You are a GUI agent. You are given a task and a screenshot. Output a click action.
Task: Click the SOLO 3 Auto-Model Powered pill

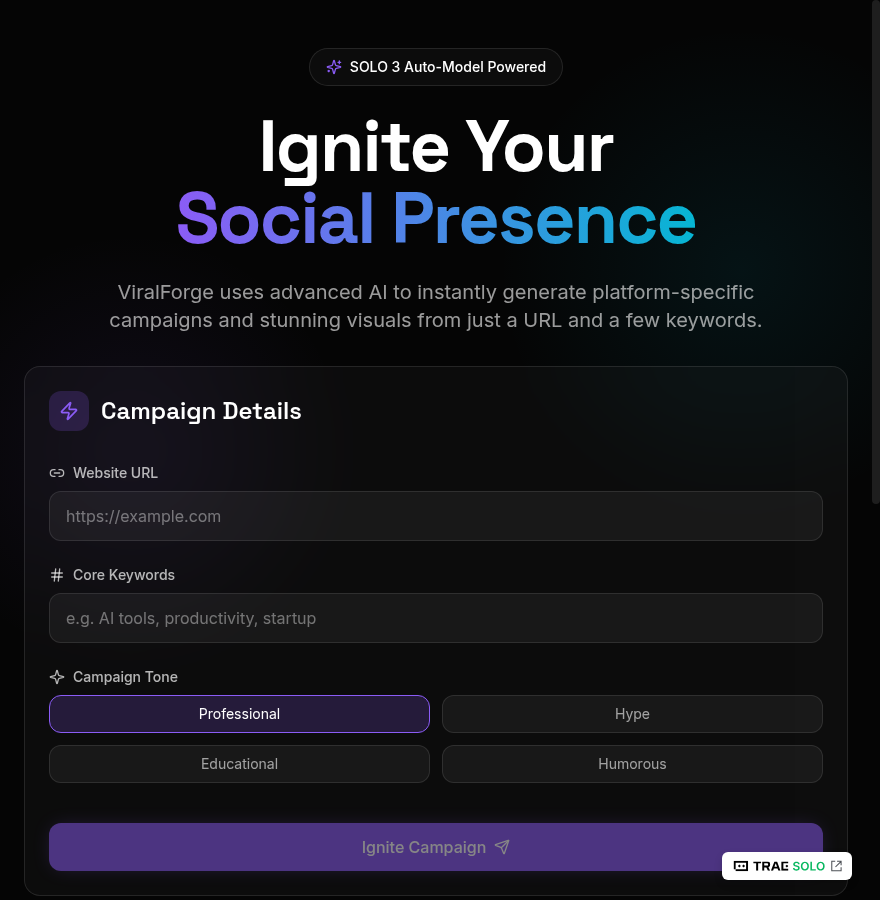[436, 67]
